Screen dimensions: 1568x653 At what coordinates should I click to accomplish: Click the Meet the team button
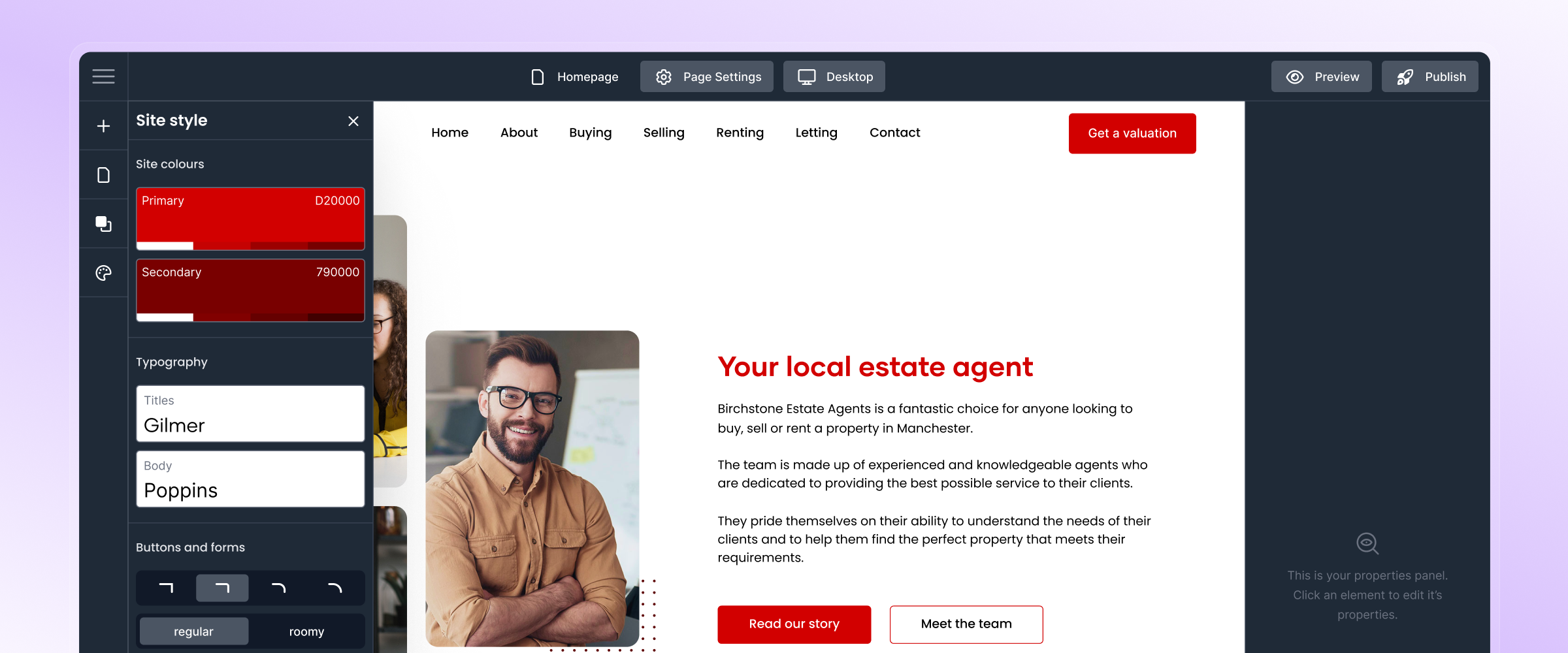[x=966, y=624]
